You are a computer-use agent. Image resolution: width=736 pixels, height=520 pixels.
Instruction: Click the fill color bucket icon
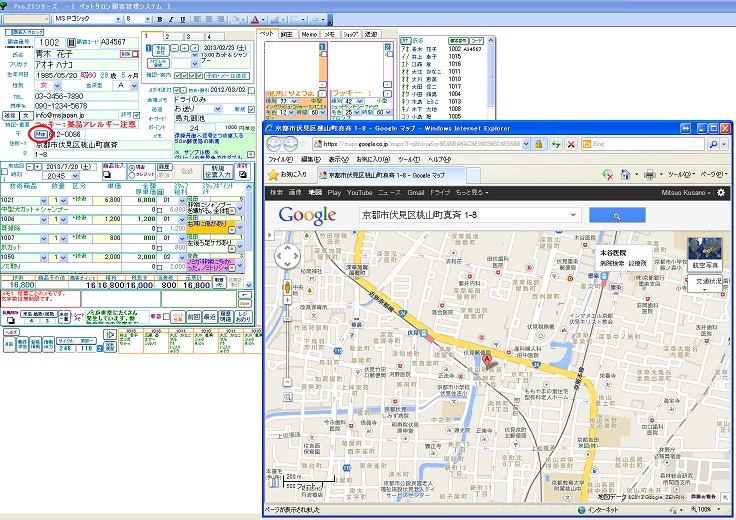click(x=235, y=19)
